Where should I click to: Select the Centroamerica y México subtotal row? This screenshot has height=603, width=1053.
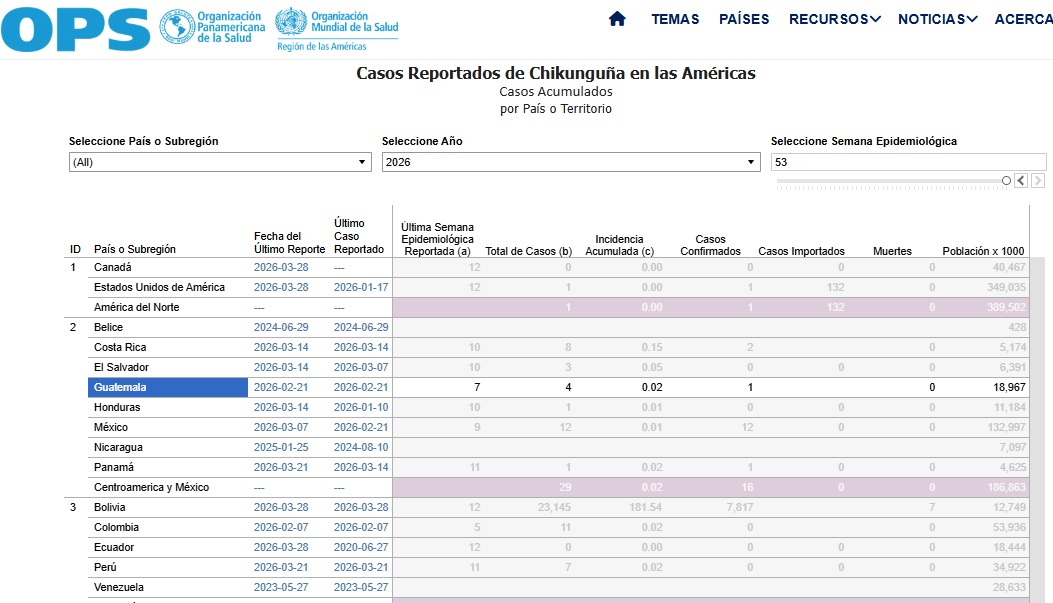tap(151, 487)
